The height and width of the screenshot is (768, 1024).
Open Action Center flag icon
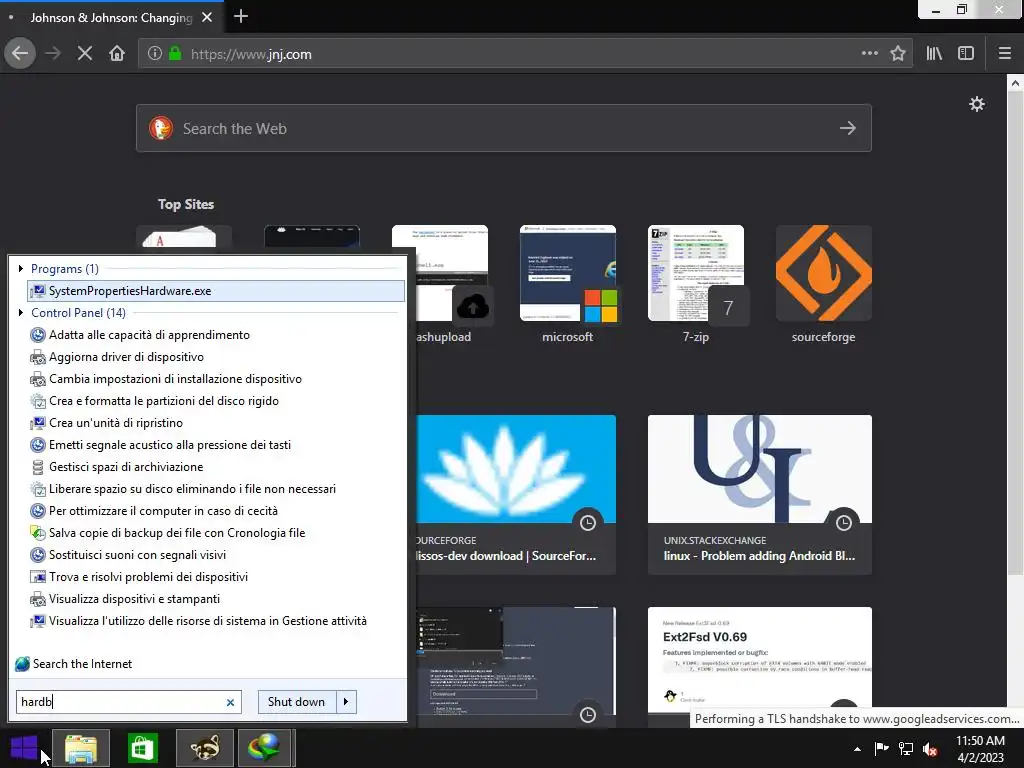(x=882, y=748)
